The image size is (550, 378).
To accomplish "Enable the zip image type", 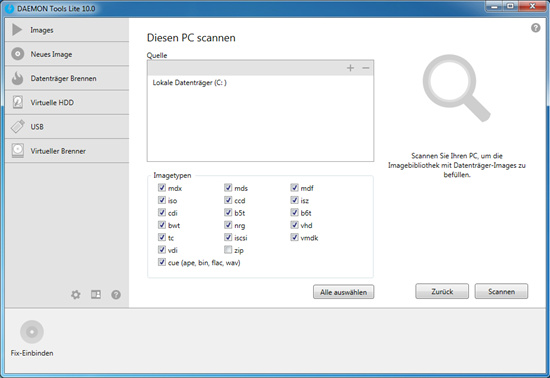I will (228, 250).
